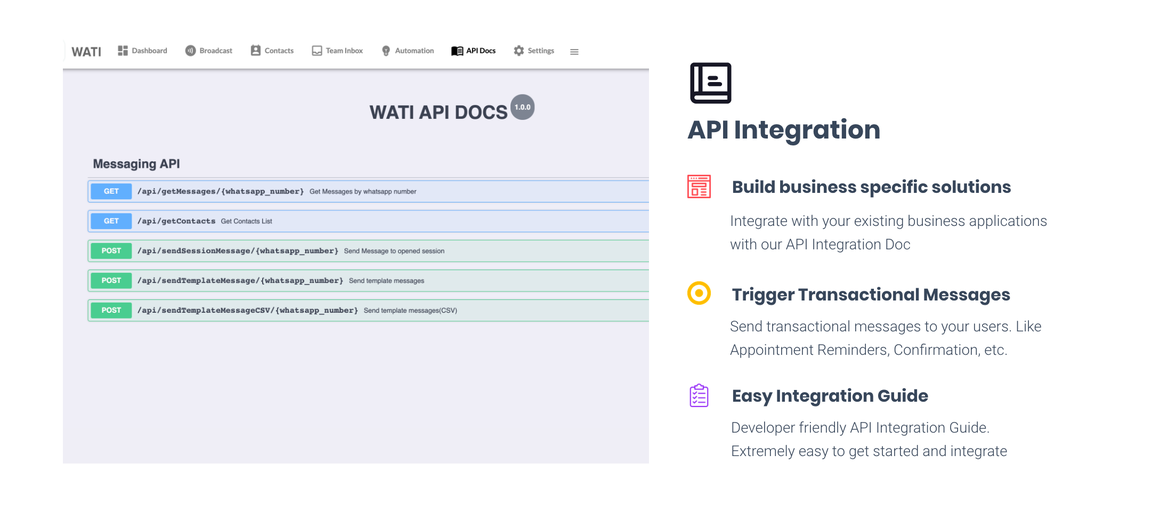1152x520 pixels.
Task: Collapse the Messaging API section heading
Action: (137, 164)
